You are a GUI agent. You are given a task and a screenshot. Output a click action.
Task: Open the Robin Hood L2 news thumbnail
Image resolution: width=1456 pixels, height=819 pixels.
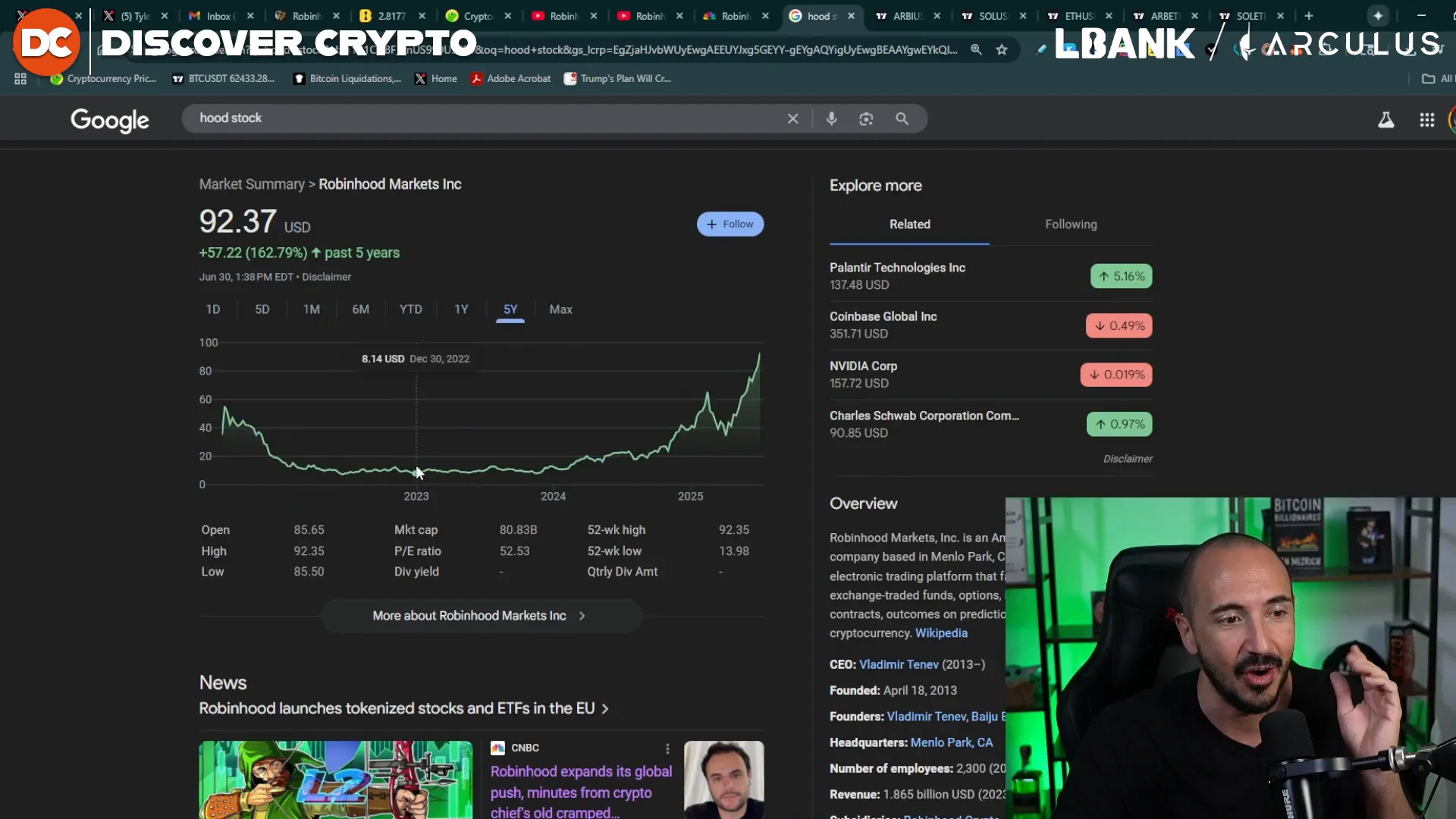tap(335, 780)
